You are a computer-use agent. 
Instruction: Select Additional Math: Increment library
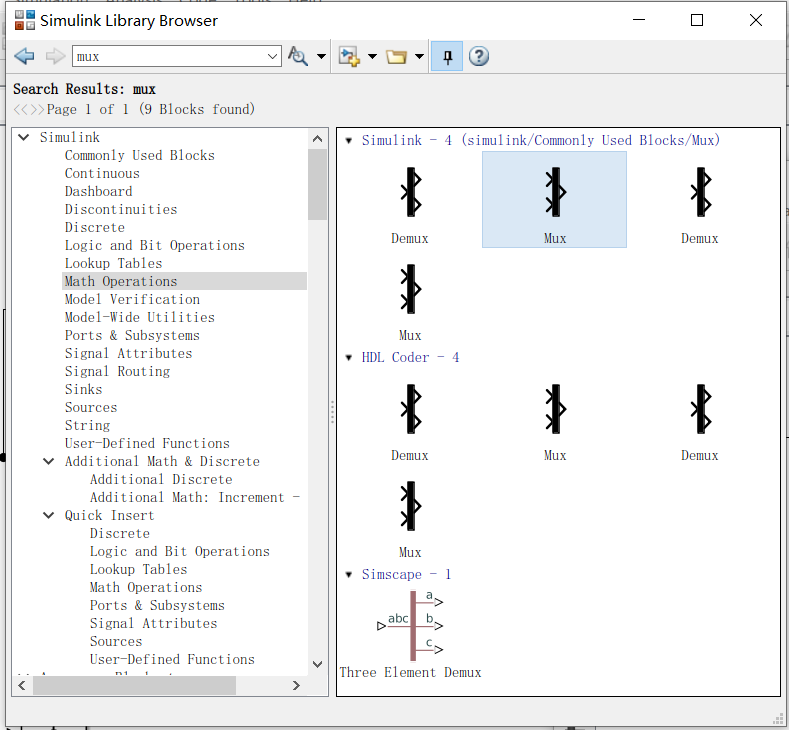point(195,498)
